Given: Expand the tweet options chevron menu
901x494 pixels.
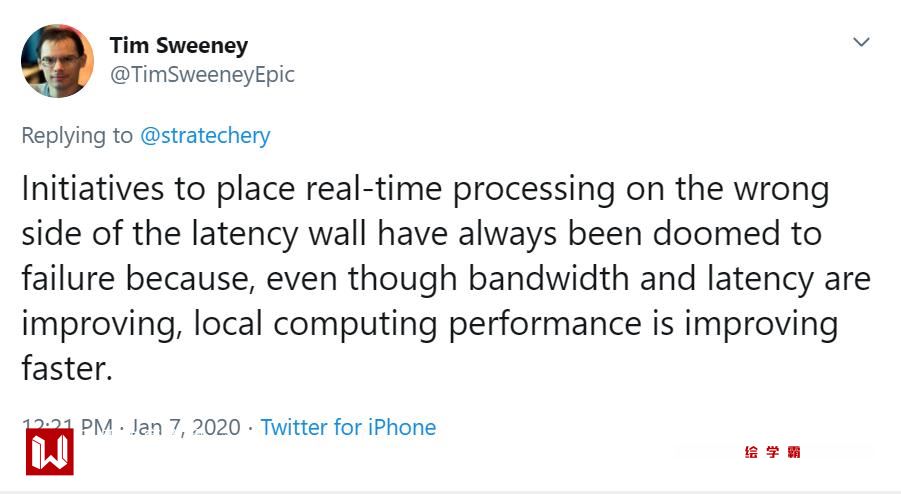Looking at the screenshot, I should (860, 42).
